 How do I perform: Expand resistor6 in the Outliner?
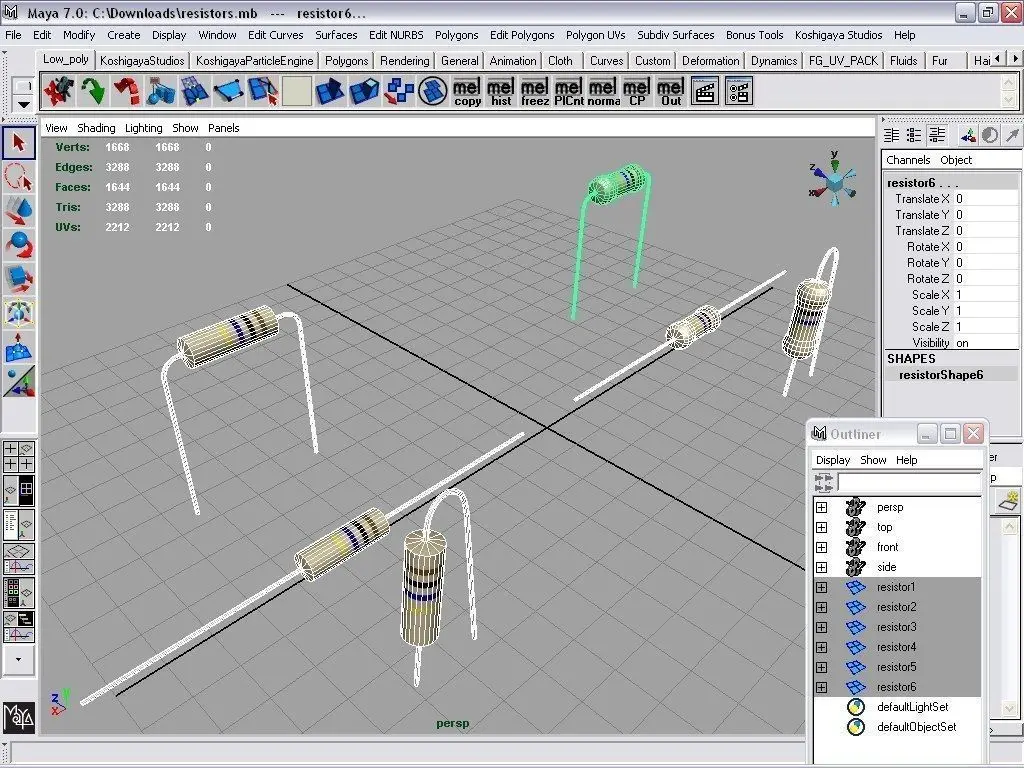(x=822, y=687)
